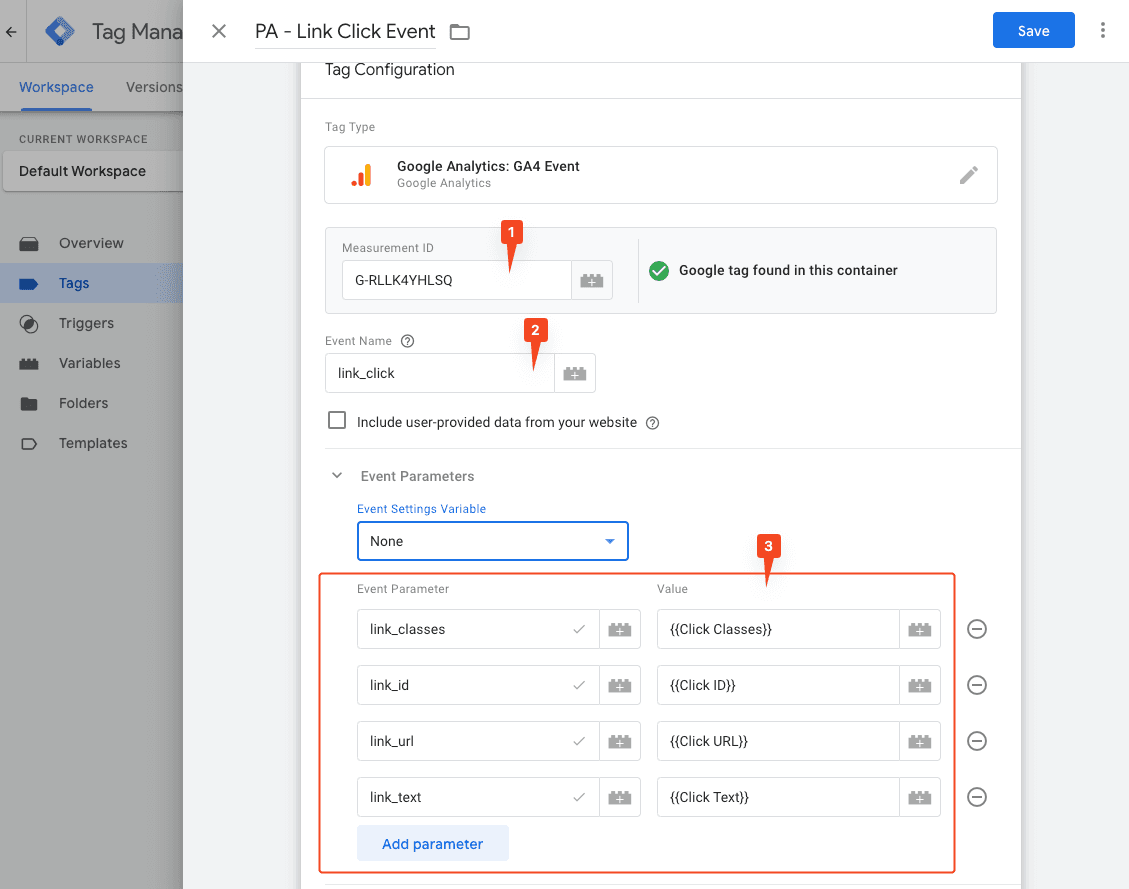Open the Event Settings Variable dropdown

pyautogui.click(x=492, y=541)
